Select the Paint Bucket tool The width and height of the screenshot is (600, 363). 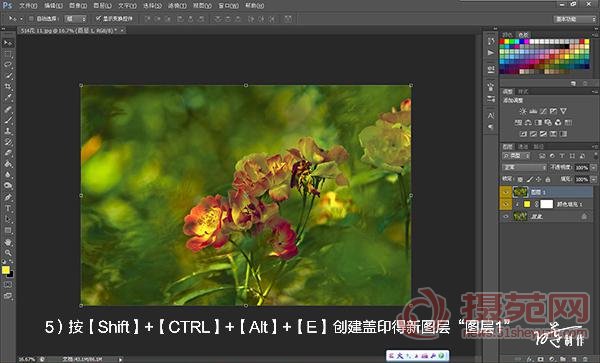tap(8, 164)
